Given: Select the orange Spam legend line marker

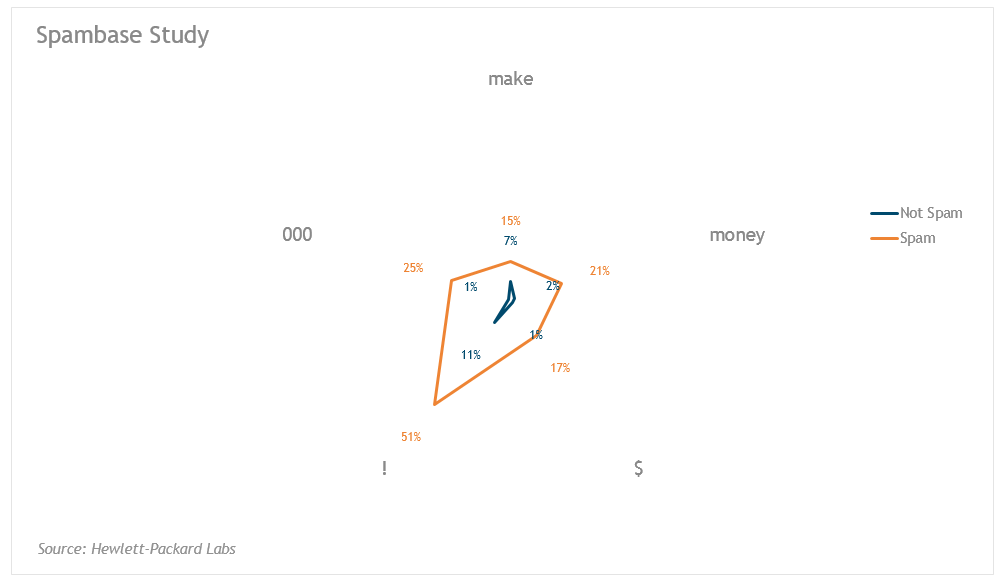Looking at the screenshot, I should (x=884, y=238).
